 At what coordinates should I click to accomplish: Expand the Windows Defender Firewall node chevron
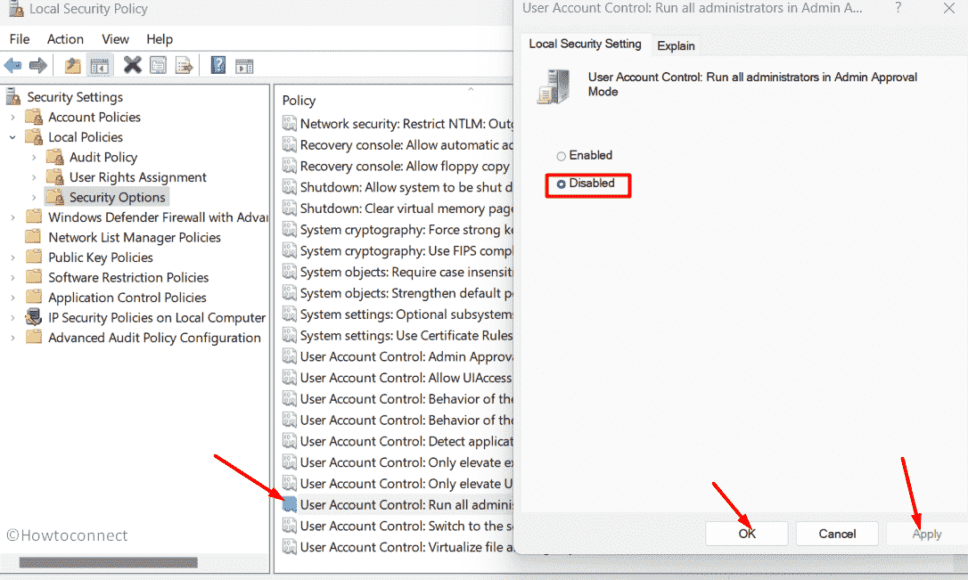point(12,217)
